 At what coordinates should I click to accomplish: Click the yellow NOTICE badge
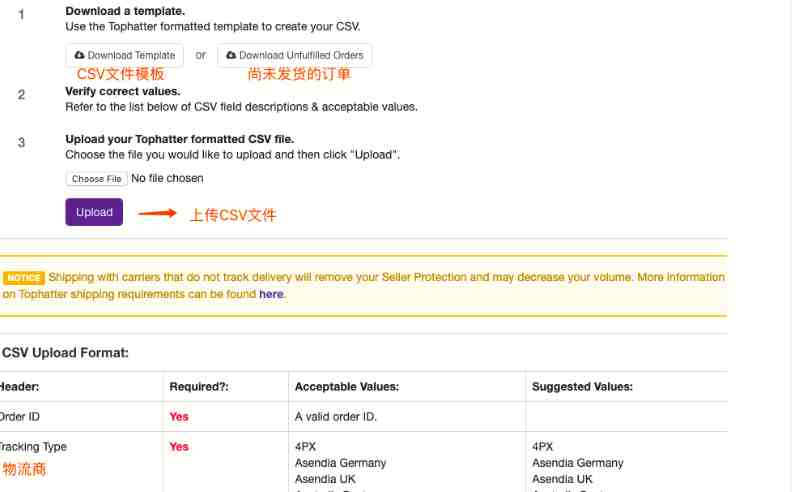tap(24, 277)
